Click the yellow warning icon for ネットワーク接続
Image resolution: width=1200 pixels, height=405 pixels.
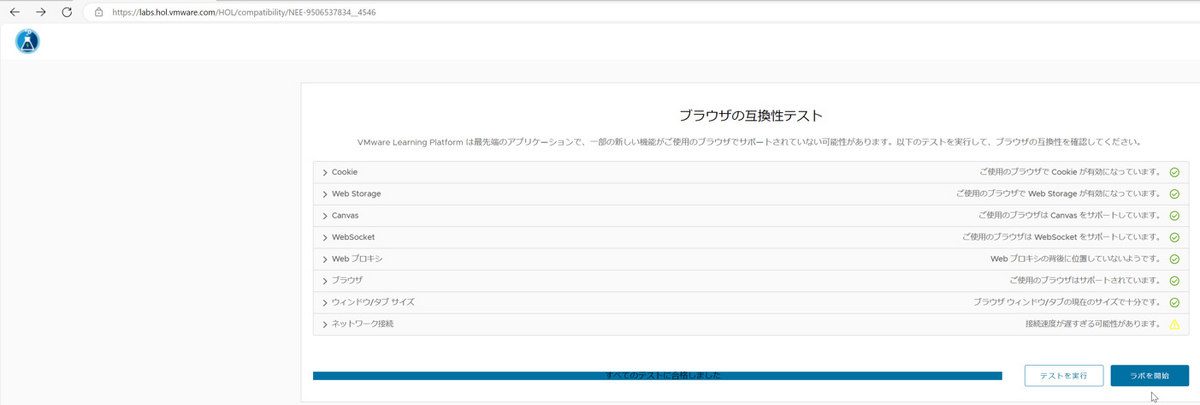click(x=1174, y=324)
